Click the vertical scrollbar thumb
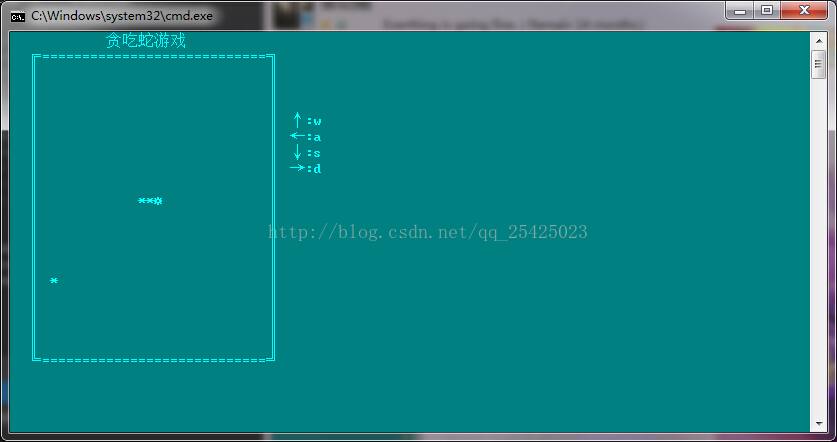Viewport: 837px width, 442px height. click(x=819, y=65)
